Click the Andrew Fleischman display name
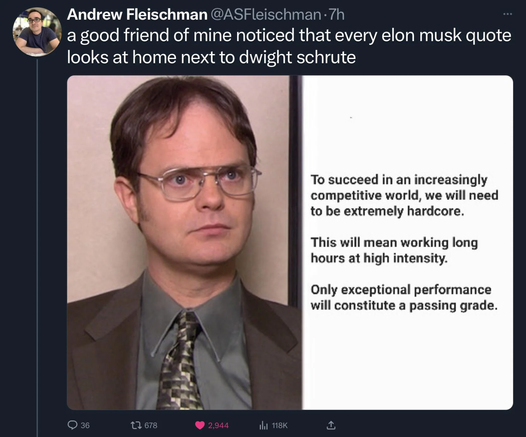Image resolution: width=526 pixels, height=437 pixels. click(x=137, y=14)
